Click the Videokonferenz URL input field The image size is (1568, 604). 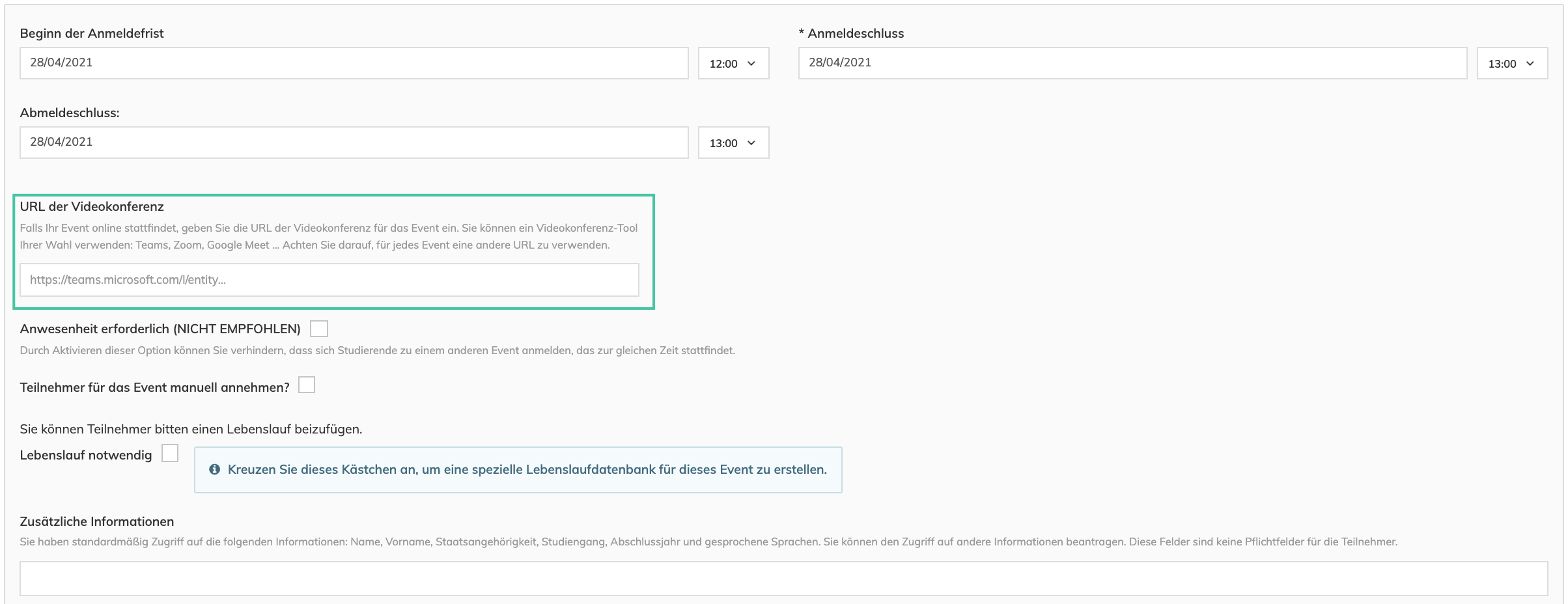pos(329,280)
